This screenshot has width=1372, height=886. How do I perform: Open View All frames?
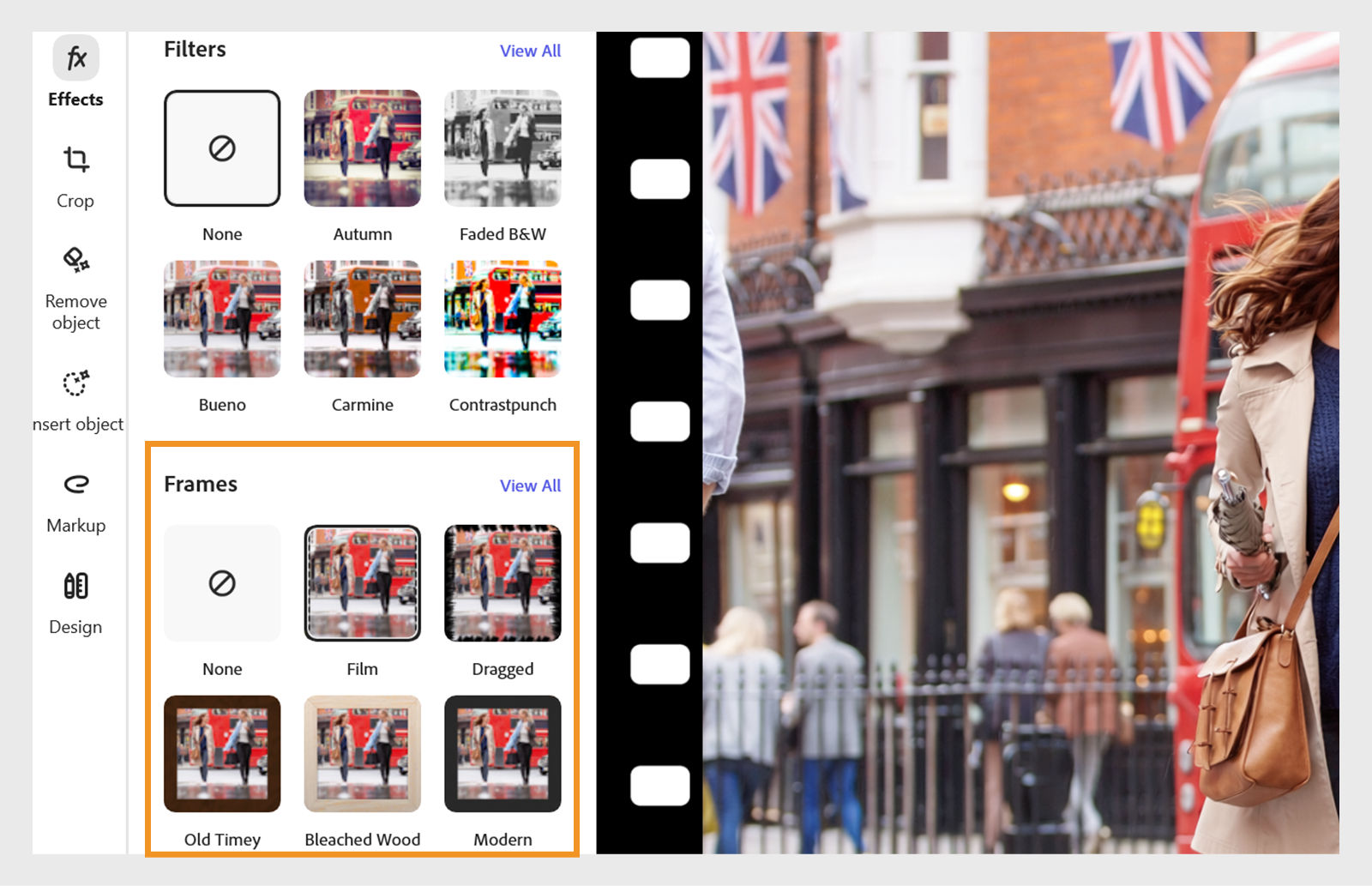coord(530,485)
